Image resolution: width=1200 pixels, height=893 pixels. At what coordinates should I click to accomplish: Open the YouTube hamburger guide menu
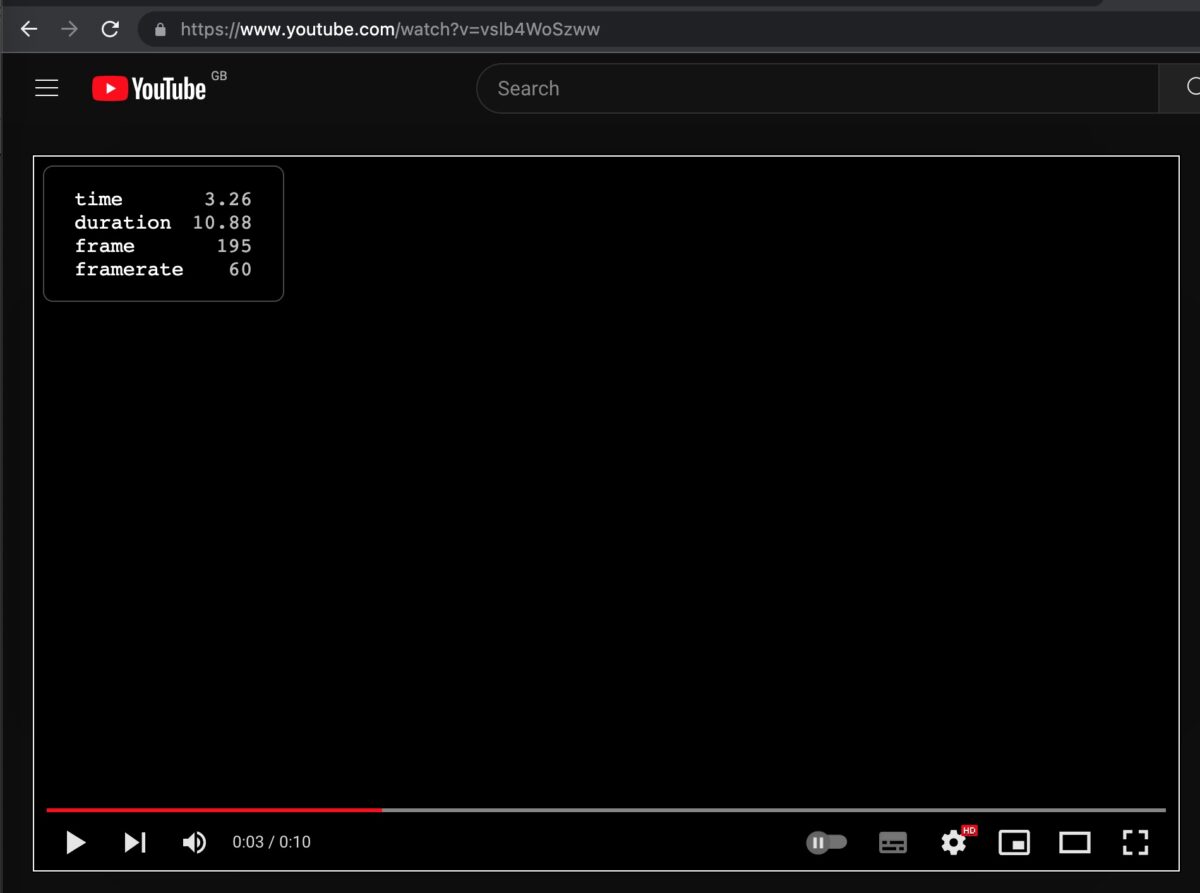point(47,88)
